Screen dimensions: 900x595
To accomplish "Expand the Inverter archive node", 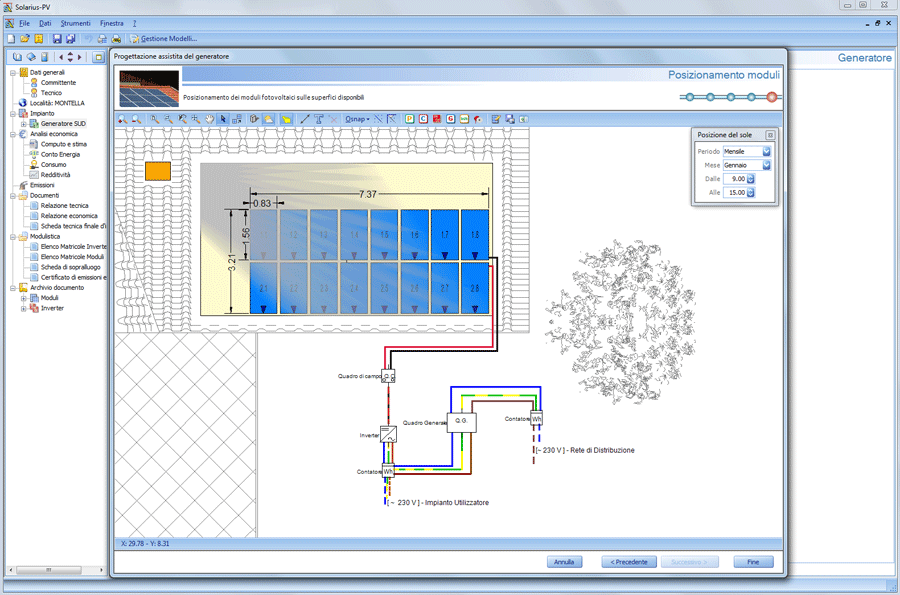I will pyautogui.click(x=23, y=308).
